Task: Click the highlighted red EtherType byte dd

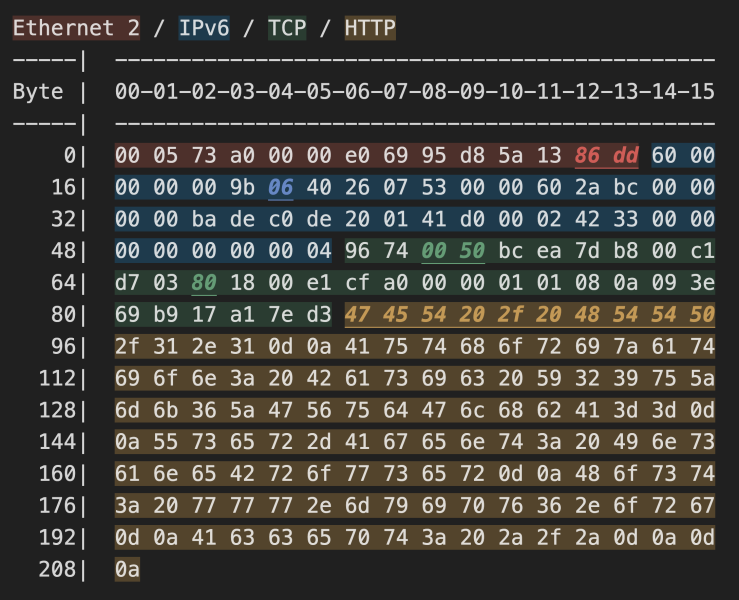Action: point(625,156)
